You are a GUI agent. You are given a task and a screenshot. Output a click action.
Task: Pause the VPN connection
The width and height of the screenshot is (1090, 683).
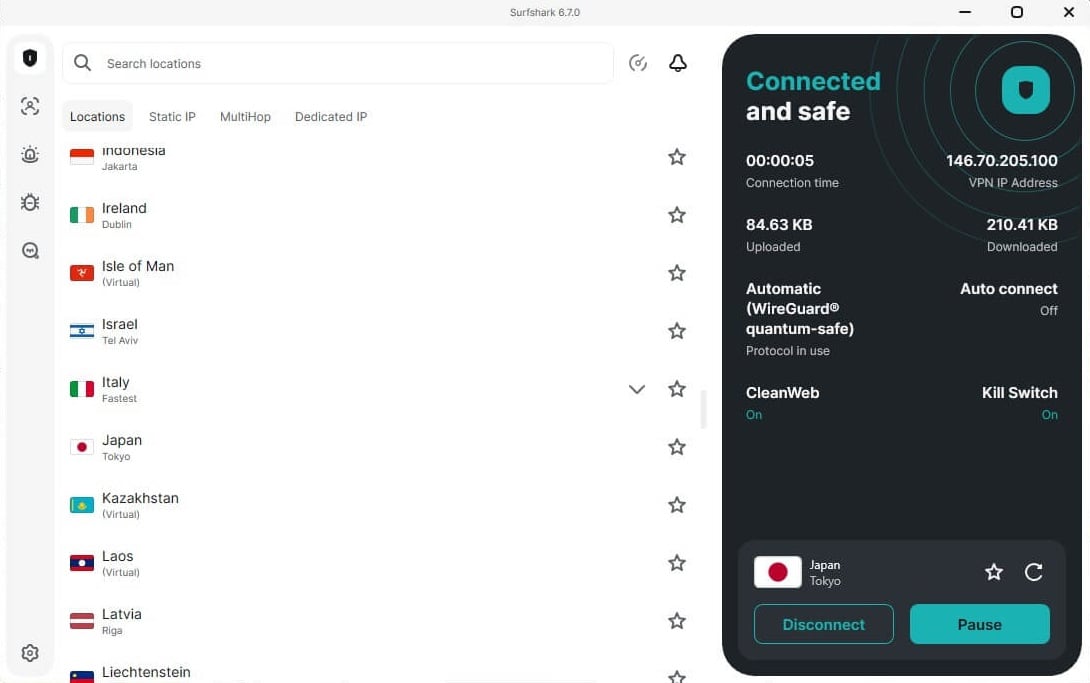[979, 624]
